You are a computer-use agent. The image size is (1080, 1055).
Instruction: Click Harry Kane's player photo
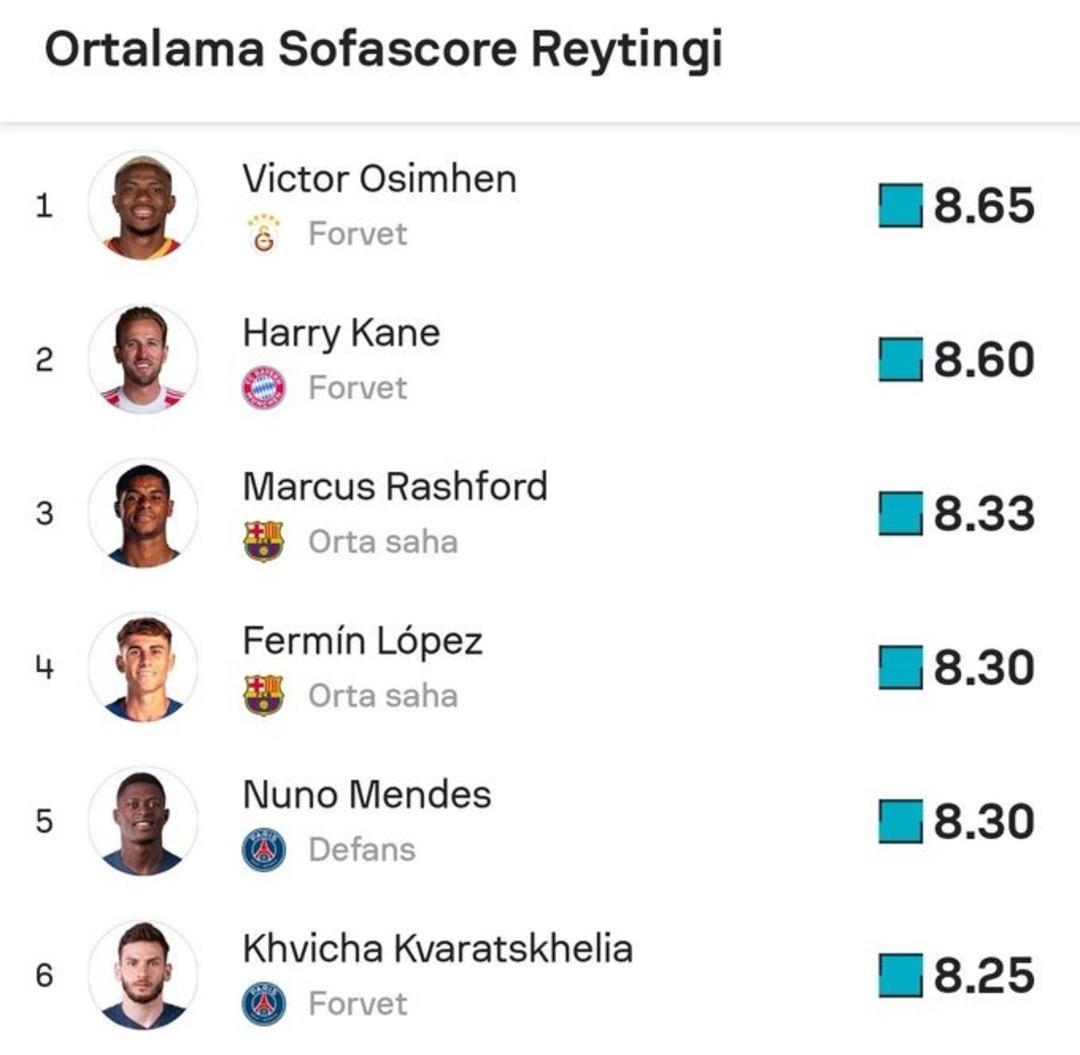click(x=143, y=360)
